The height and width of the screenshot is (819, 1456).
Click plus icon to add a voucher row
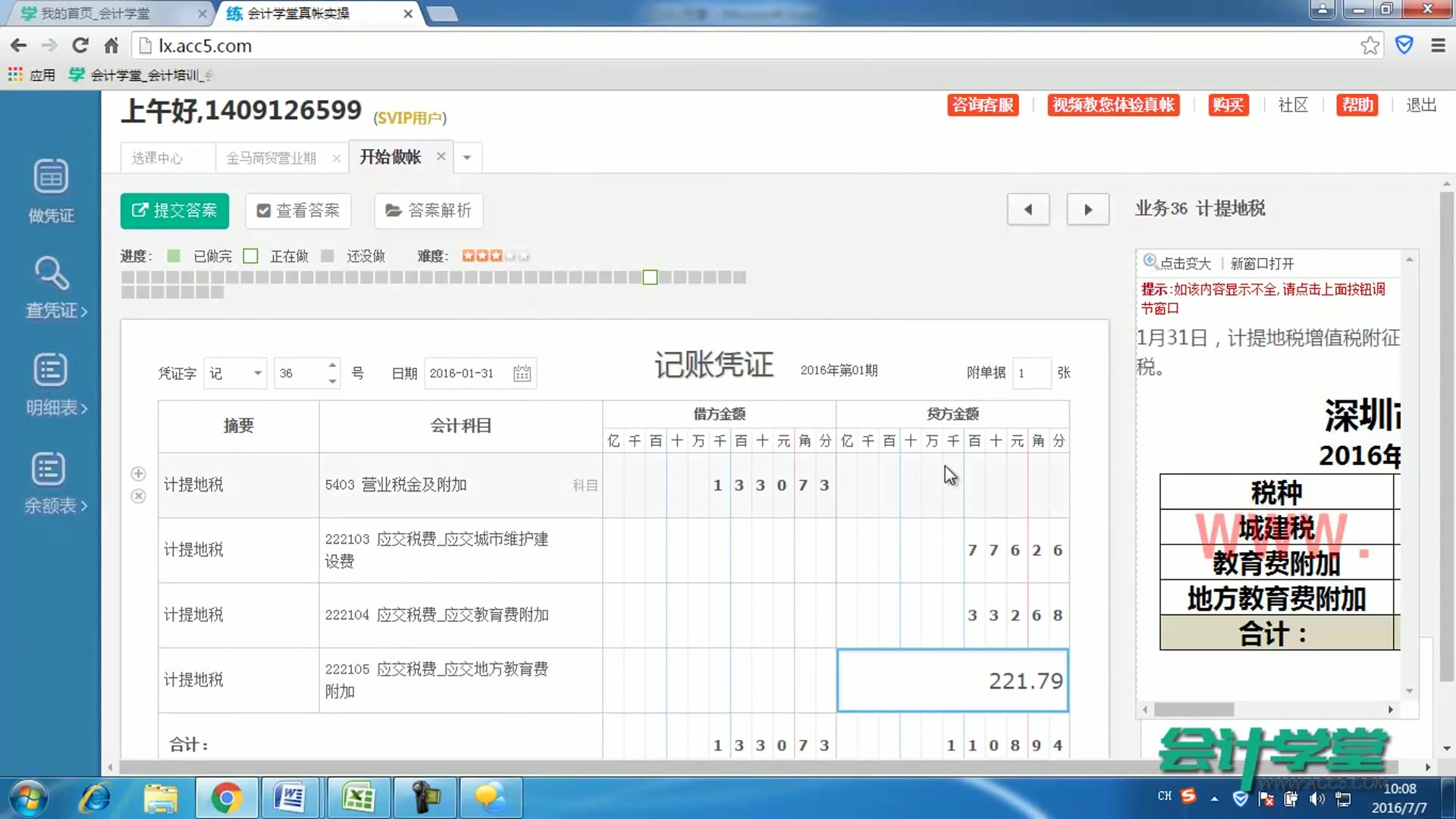tap(138, 473)
